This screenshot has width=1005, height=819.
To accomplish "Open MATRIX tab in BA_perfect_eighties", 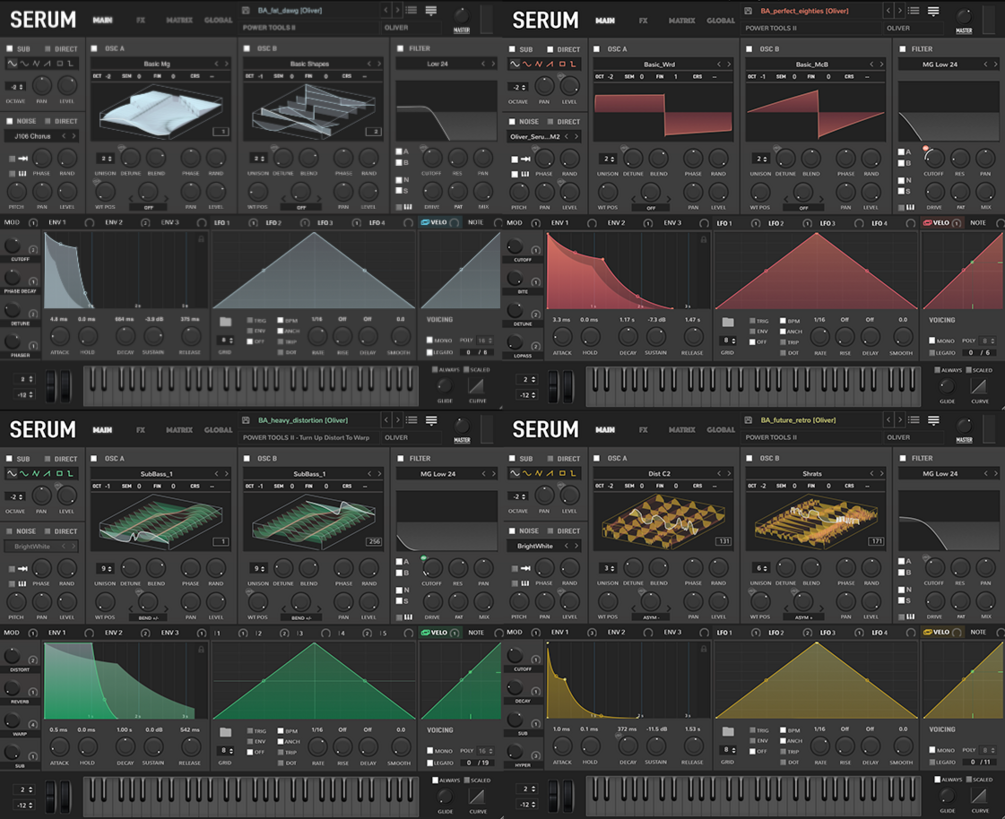I will tap(681, 21).
